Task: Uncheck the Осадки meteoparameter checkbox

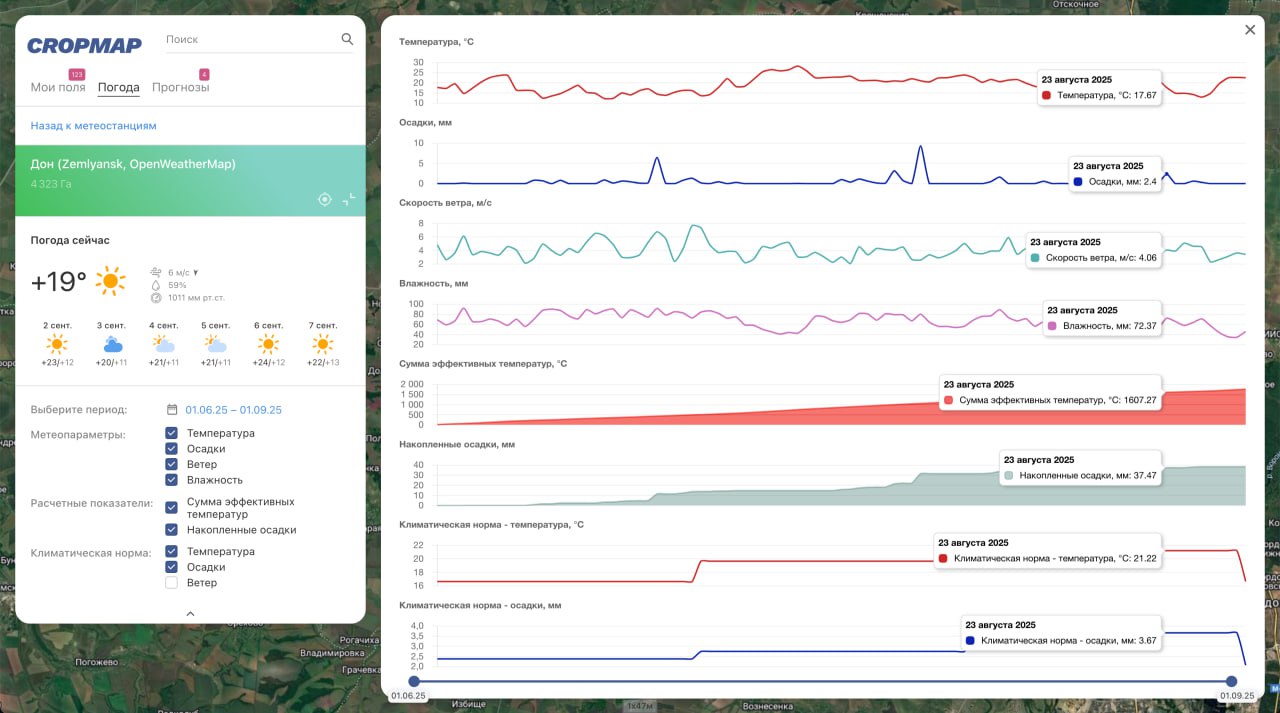Action: [171, 449]
